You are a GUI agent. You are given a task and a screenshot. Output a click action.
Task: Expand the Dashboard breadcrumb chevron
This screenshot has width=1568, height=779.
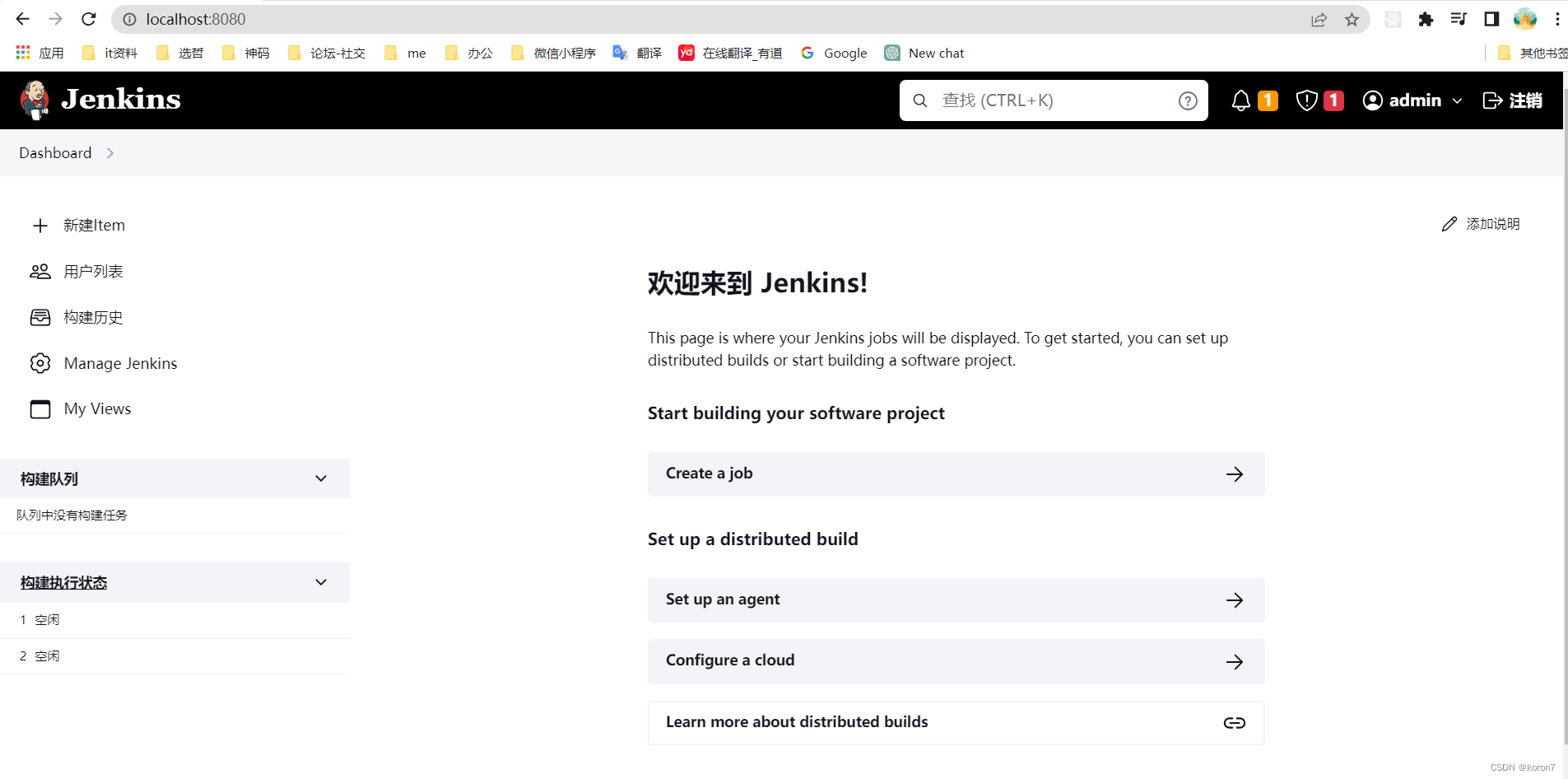pyautogui.click(x=110, y=153)
